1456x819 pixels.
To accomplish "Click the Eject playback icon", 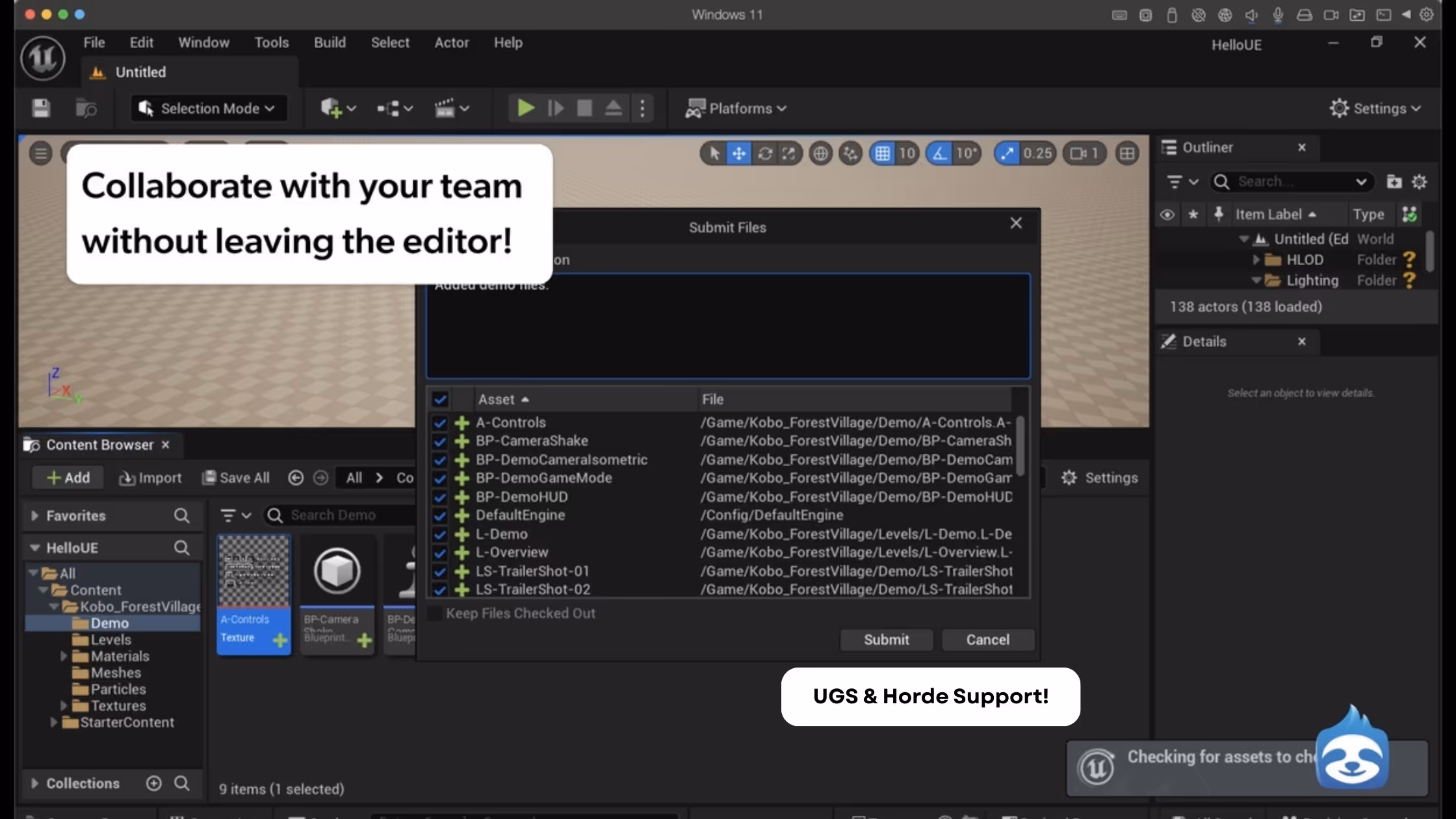I will coord(613,108).
